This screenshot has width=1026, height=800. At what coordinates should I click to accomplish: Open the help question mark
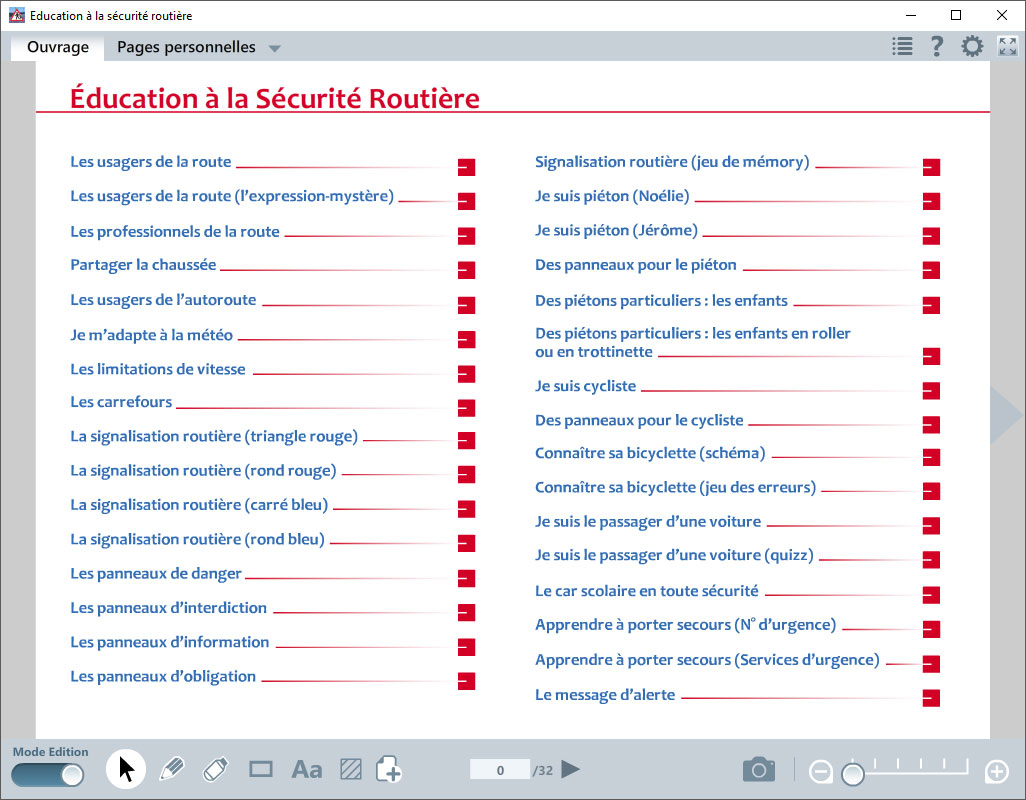pos(937,45)
